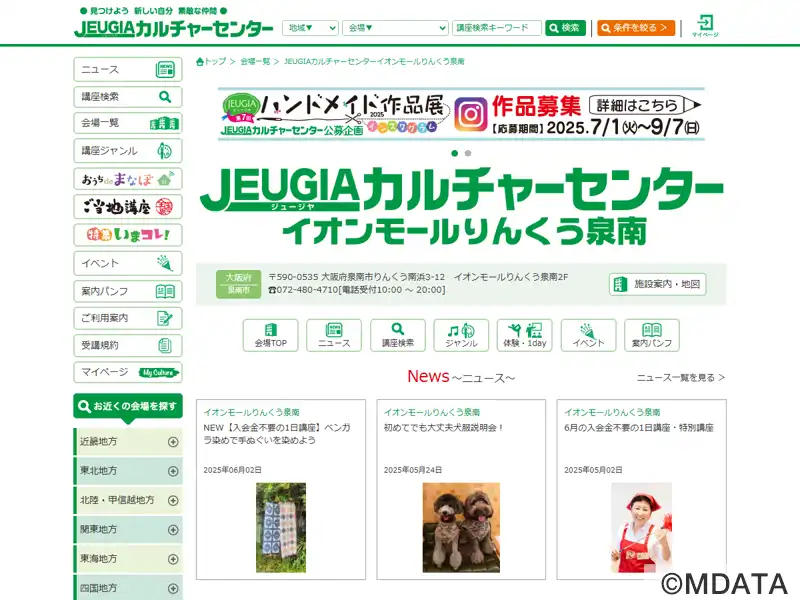Viewport: 800px width, 600px height.
Task: Open 講座検索 in the left sidebar
Action: [x=128, y=96]
